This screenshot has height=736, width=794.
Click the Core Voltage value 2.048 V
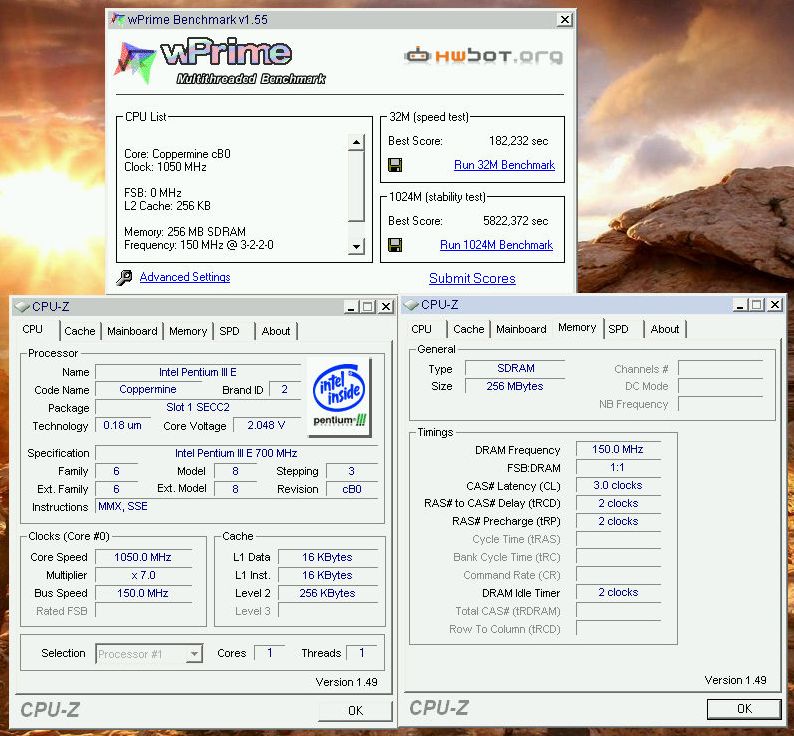tap(266, 425)
